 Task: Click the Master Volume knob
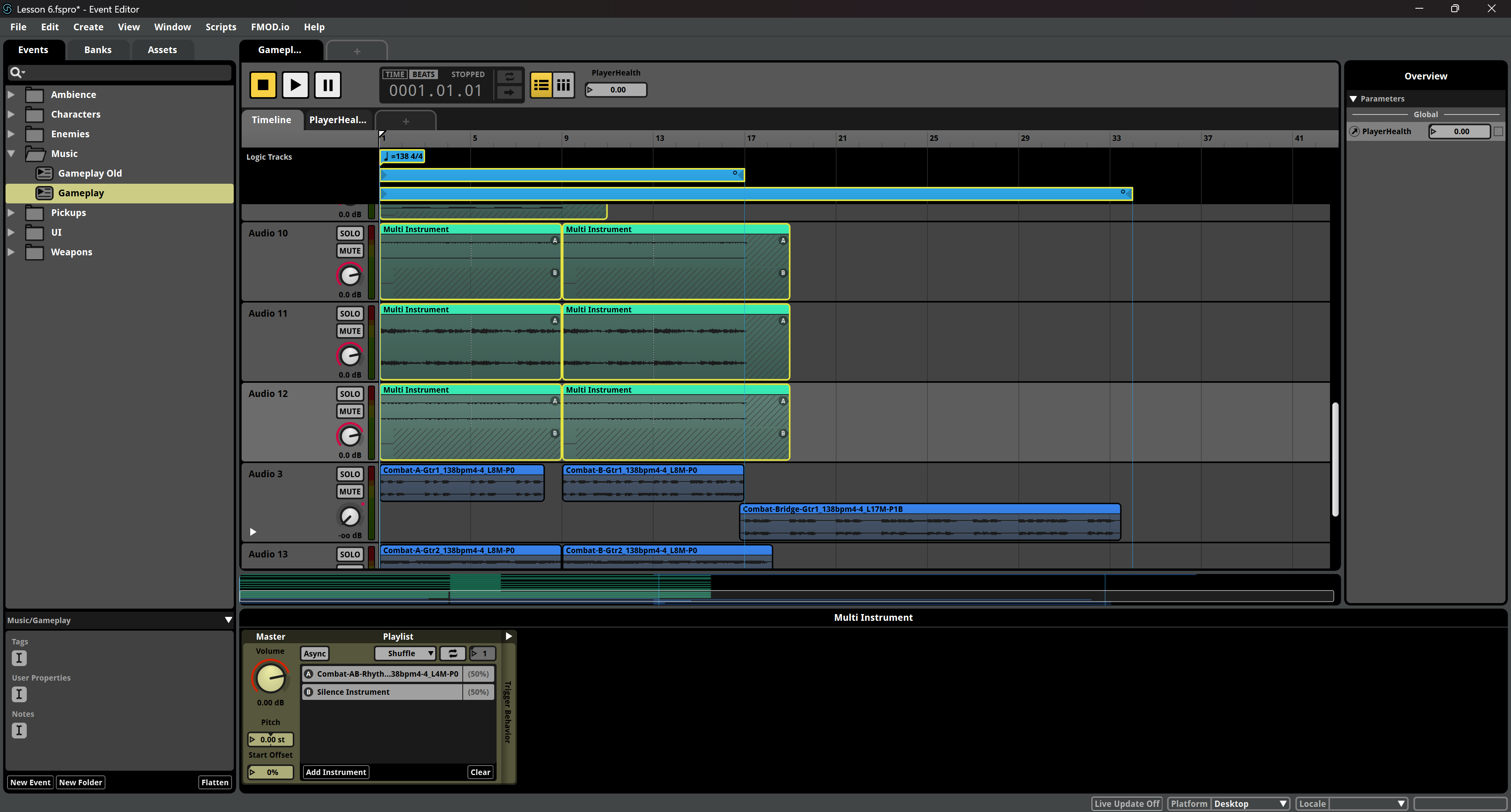(270, 678)
